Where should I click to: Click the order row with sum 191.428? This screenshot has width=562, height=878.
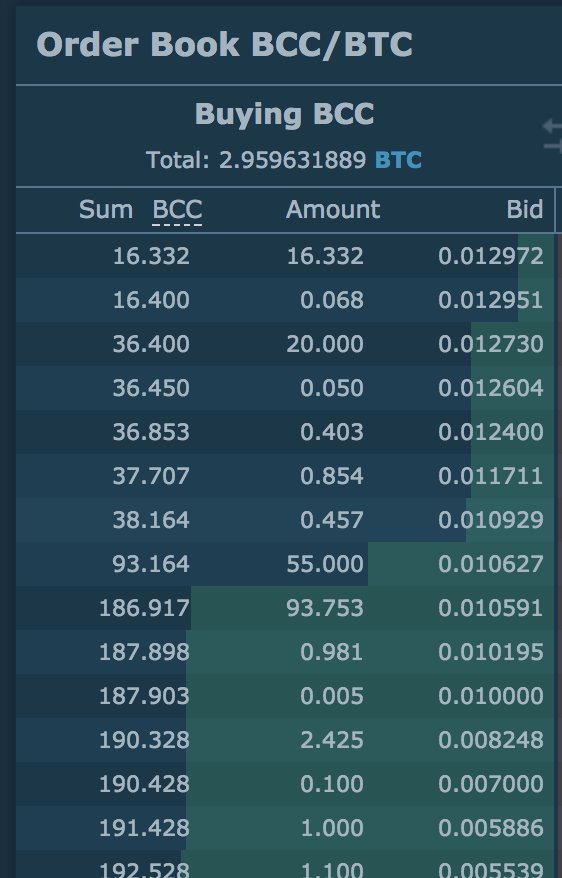coord(285,828)
